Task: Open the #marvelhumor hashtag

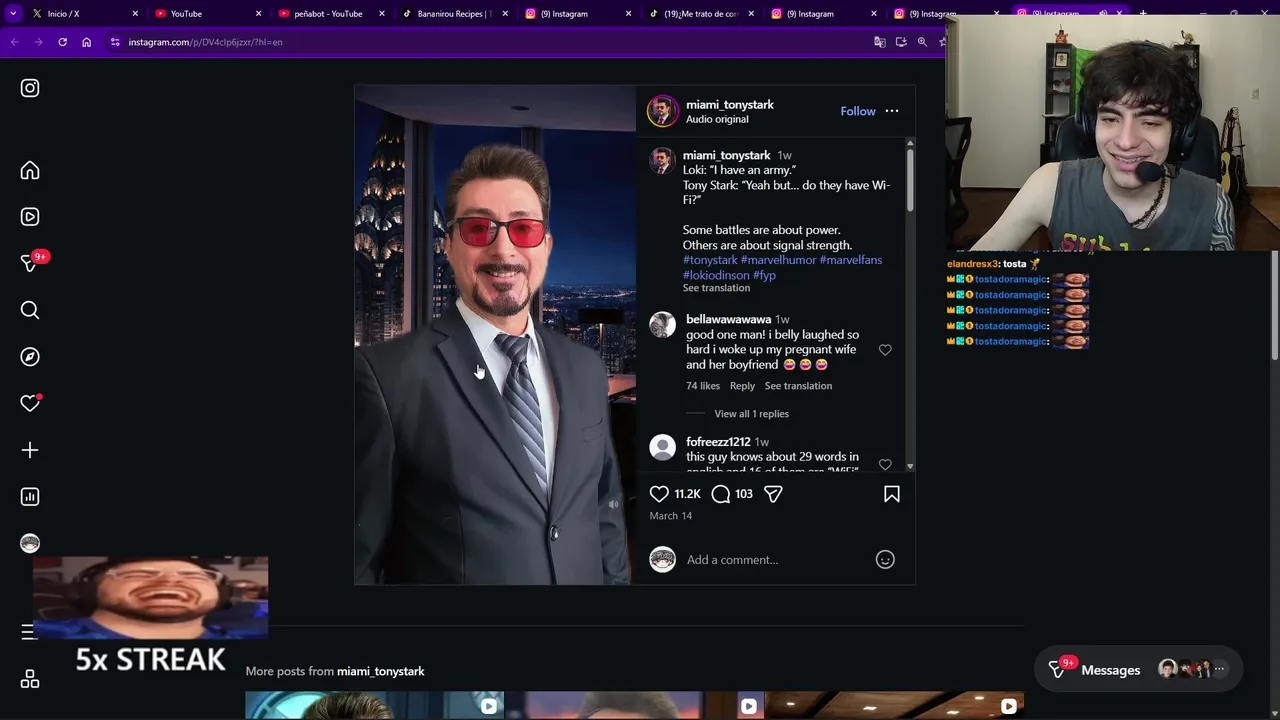Action: pyautogui.click(x=779, y=260)
